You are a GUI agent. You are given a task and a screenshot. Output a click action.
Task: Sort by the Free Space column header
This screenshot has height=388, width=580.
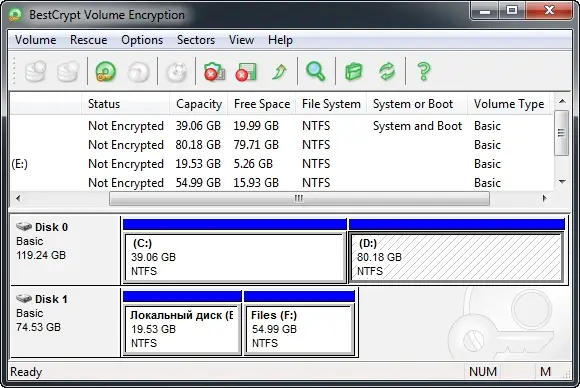tap(262, 104)
